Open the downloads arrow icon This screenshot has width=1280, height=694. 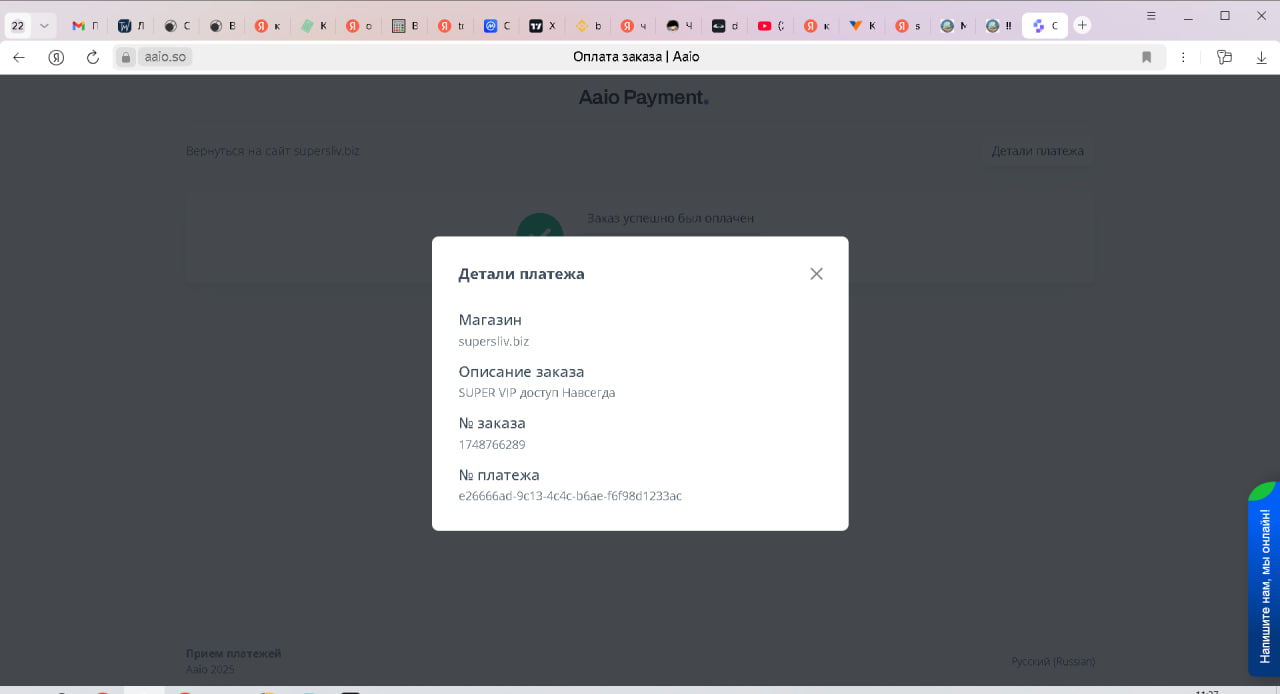pyautogui.click(x=1261, y=57)
